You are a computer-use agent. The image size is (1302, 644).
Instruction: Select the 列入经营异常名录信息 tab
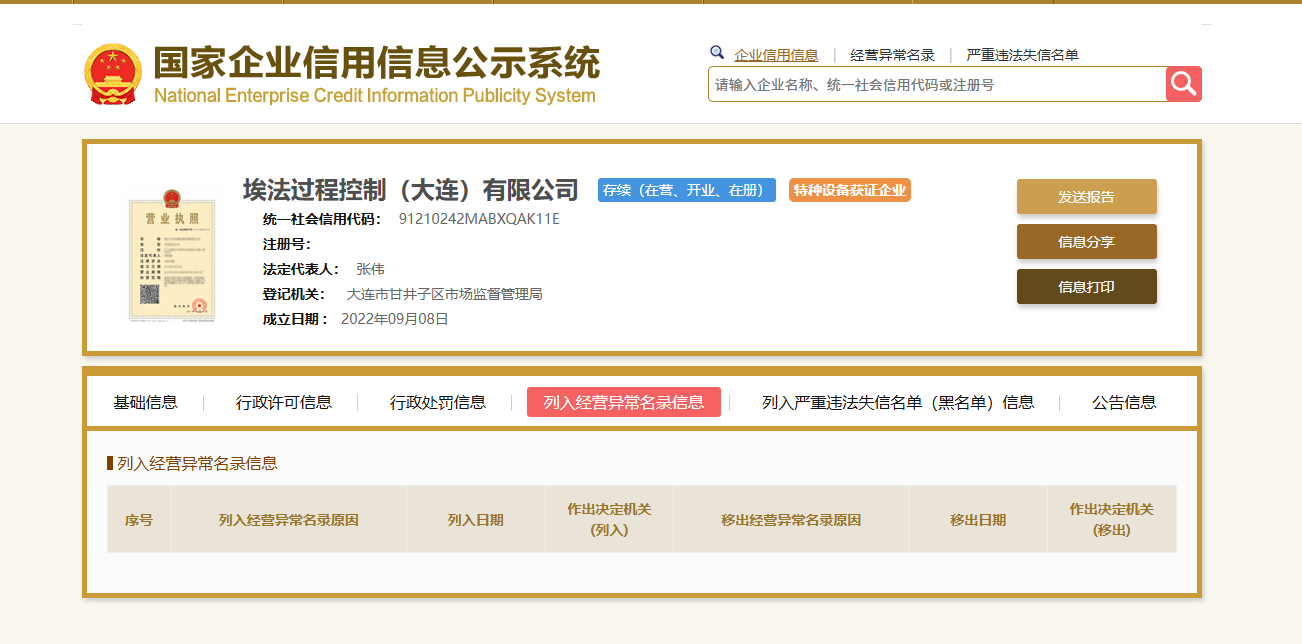(623, 402)
